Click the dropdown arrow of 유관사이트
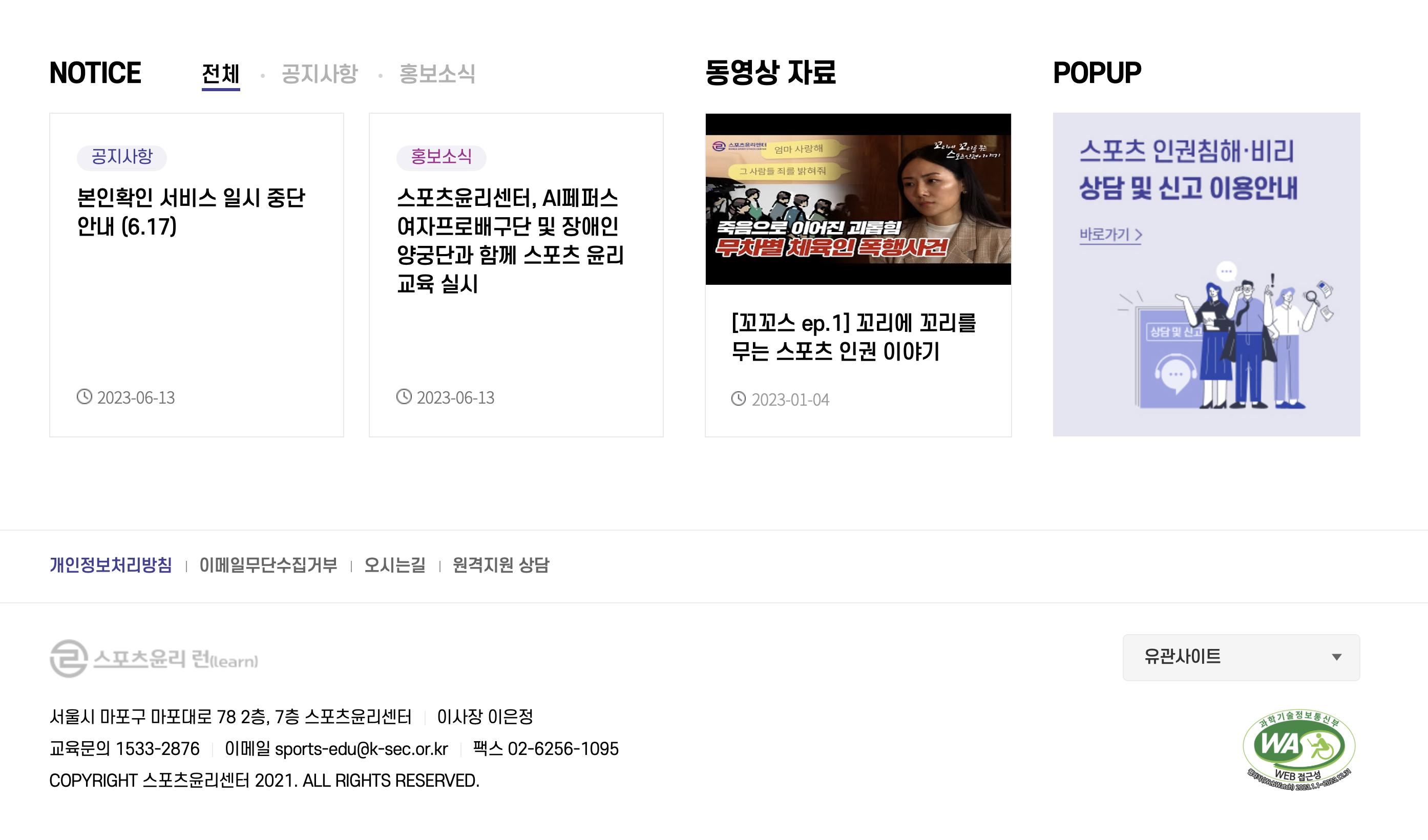The height and width of the screenshot is (840, 1428). (1336, 658)
